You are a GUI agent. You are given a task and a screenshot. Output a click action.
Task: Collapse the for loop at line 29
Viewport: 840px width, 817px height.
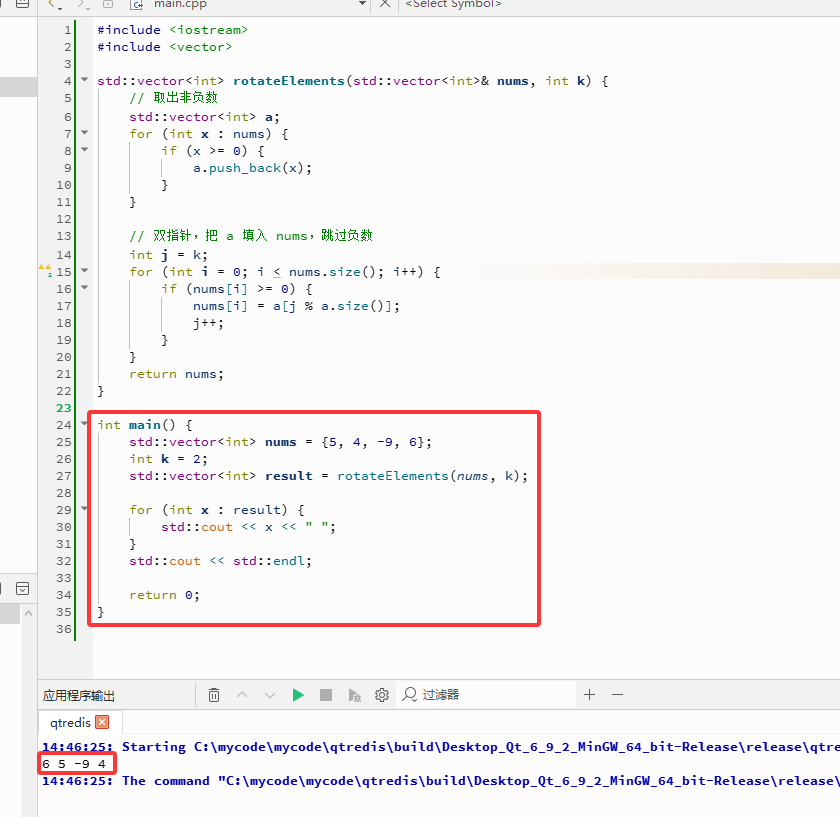(x=85, y=508)
